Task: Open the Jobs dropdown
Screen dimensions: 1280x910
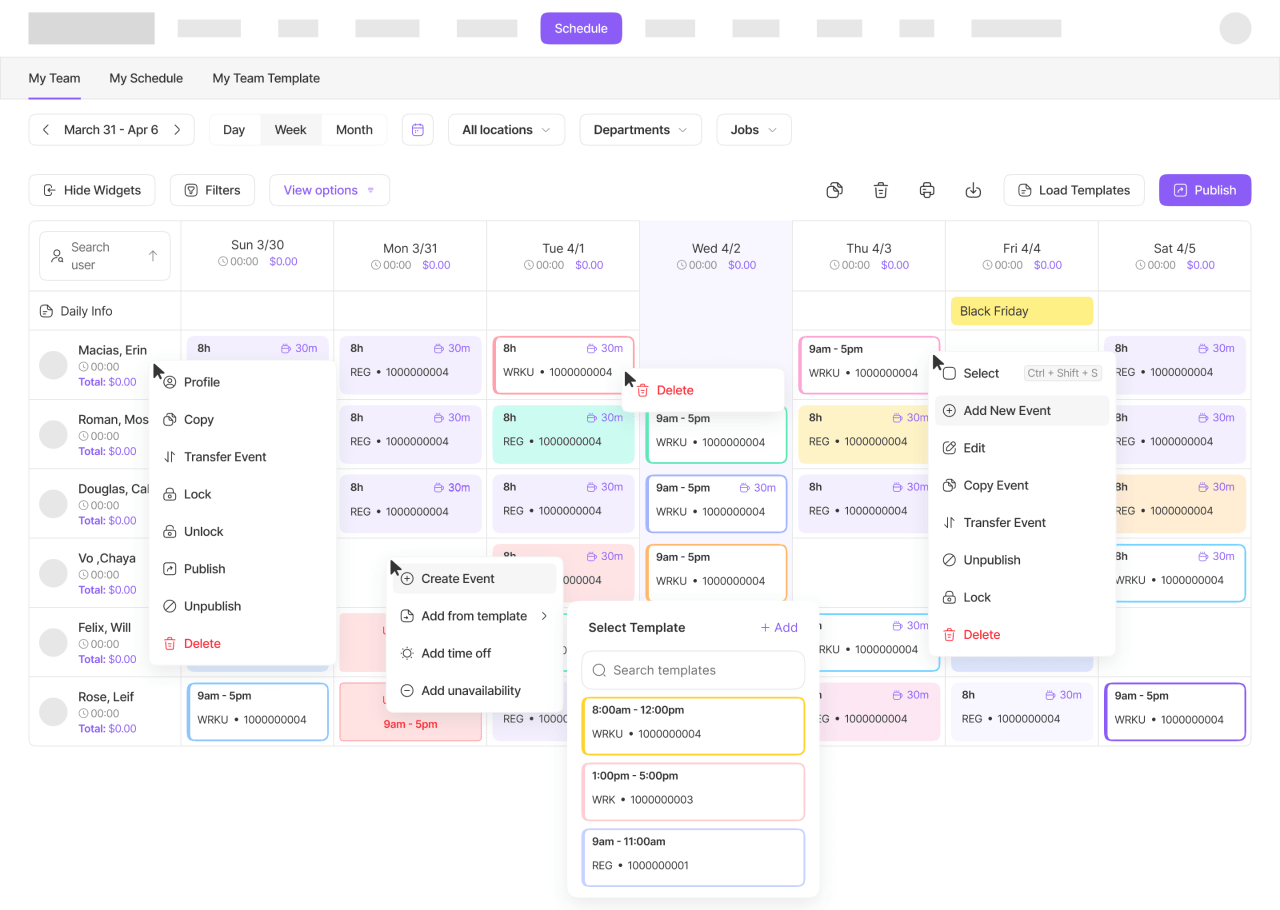Action: [x=753, y=129]
